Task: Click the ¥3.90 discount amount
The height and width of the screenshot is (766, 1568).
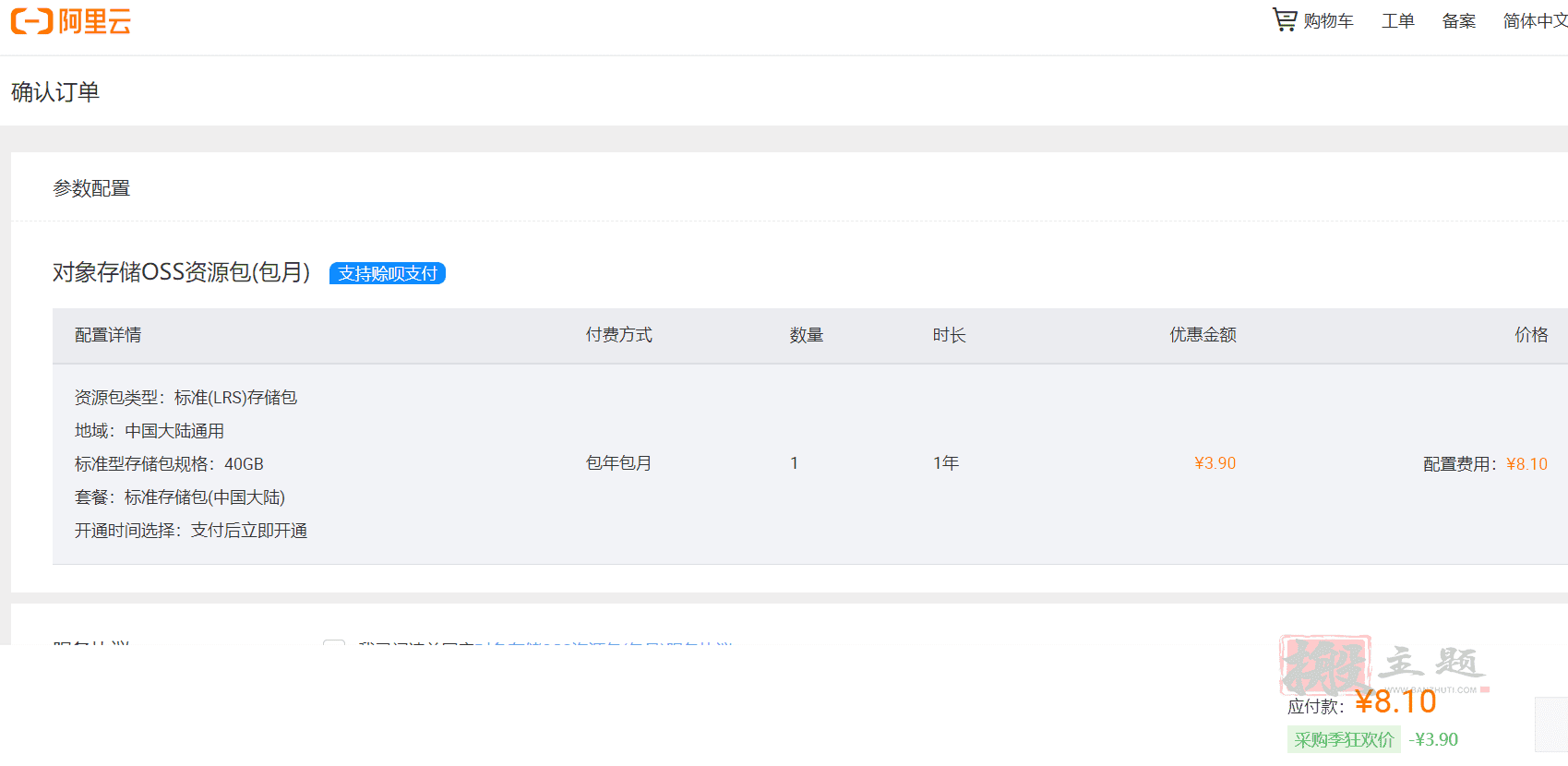Action: [1215, 463]
